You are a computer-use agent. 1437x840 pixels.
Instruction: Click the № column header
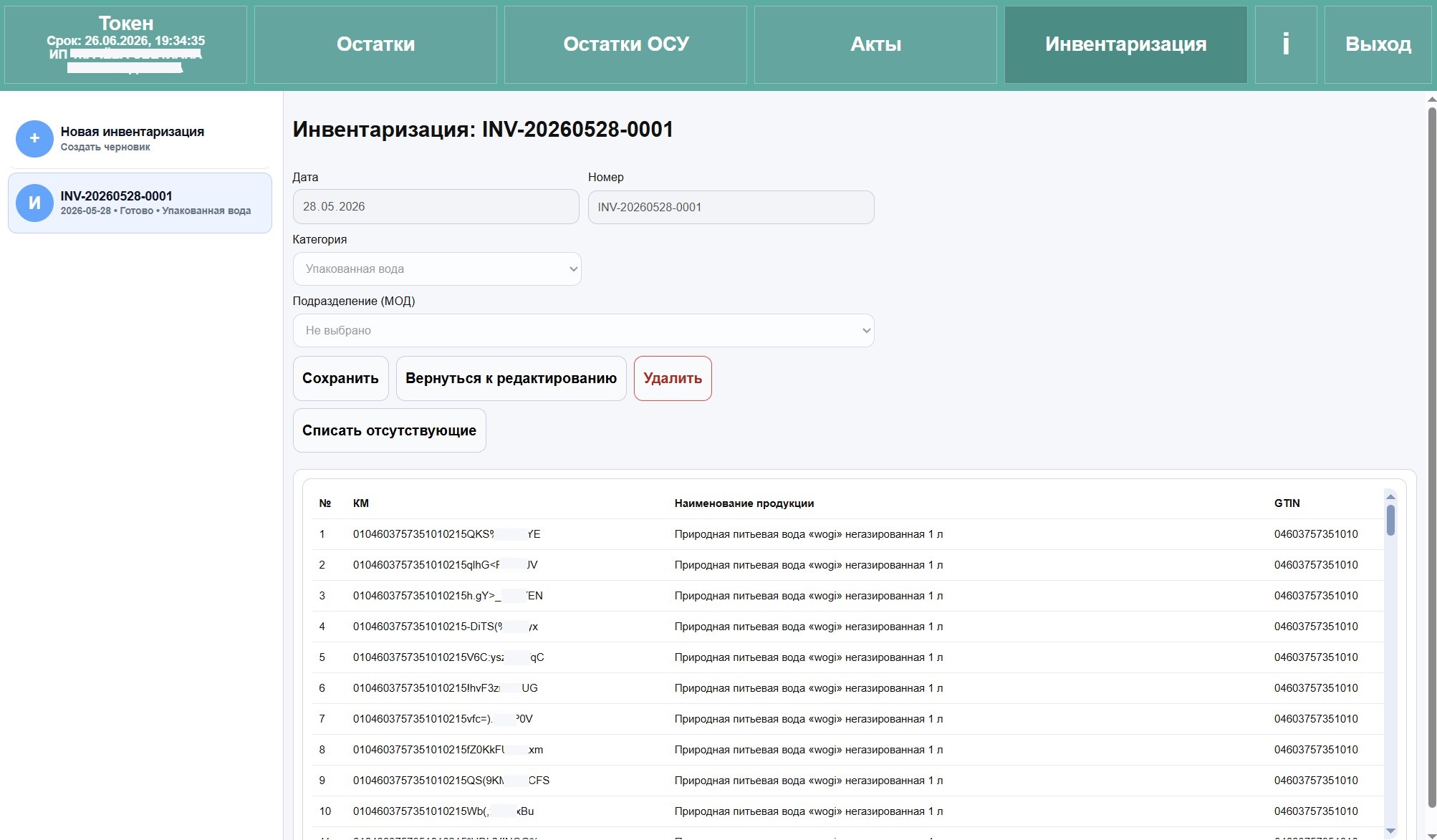[x=325, y=503]
